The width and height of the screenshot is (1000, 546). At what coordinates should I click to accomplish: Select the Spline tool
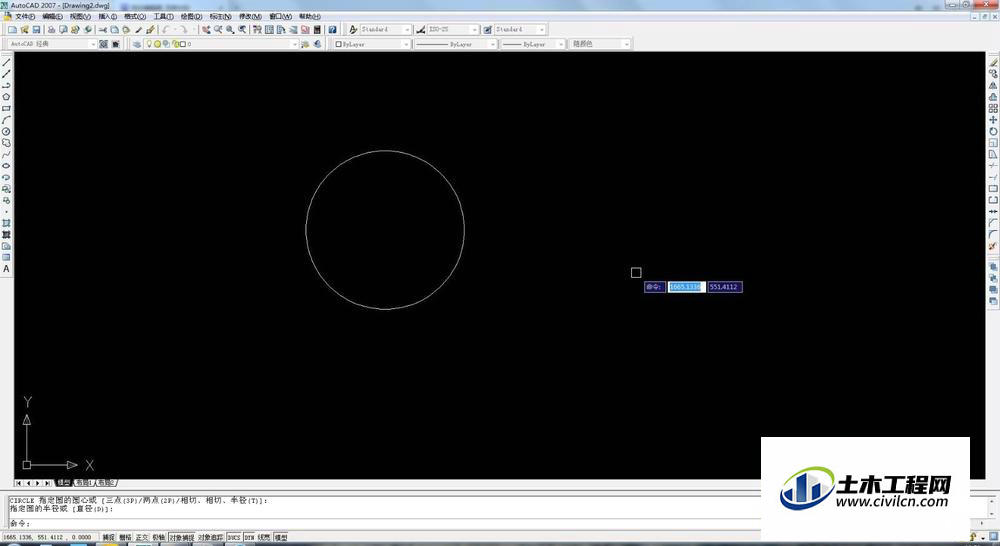click(x=6, y=154)
